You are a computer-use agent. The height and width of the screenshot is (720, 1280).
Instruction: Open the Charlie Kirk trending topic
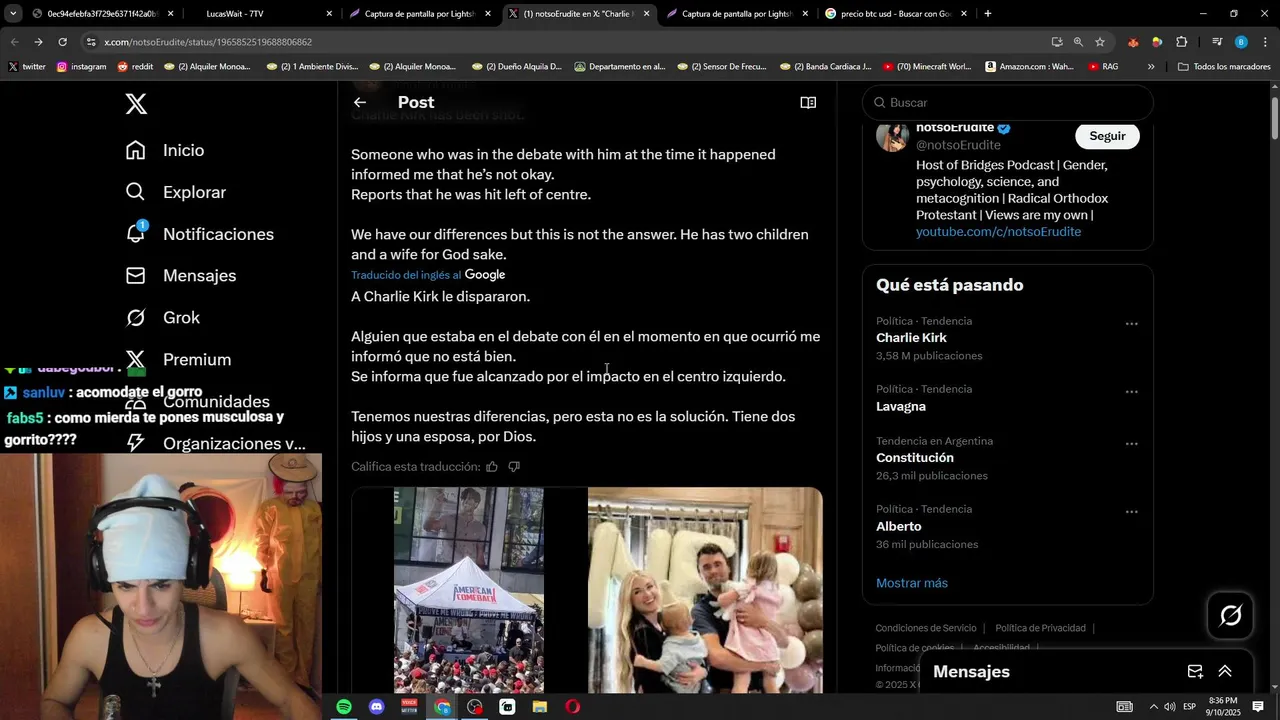(911, 338)
